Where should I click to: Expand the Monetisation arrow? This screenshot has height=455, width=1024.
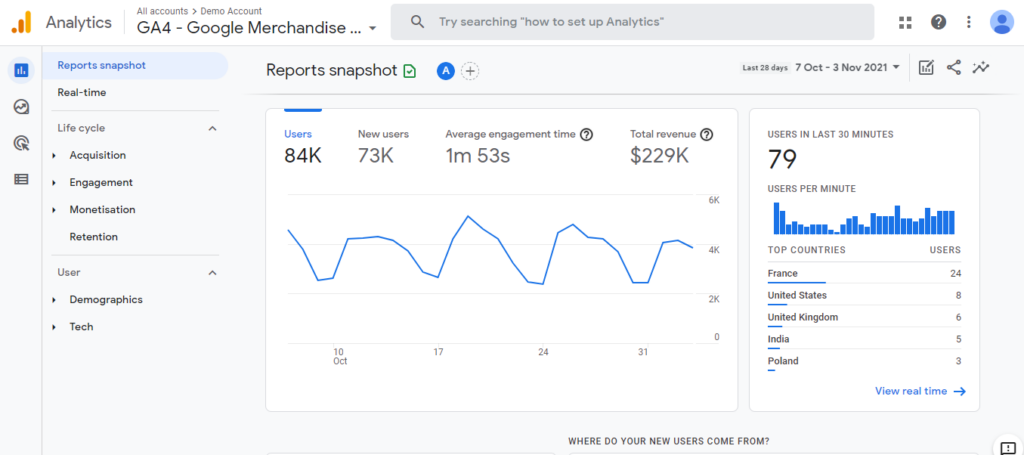click(x=54, y=210)
